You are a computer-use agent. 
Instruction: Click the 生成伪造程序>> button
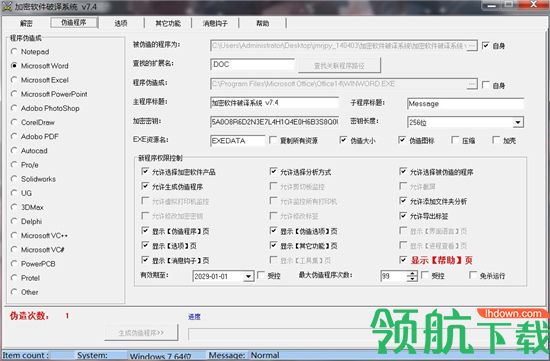pos(141,333)
